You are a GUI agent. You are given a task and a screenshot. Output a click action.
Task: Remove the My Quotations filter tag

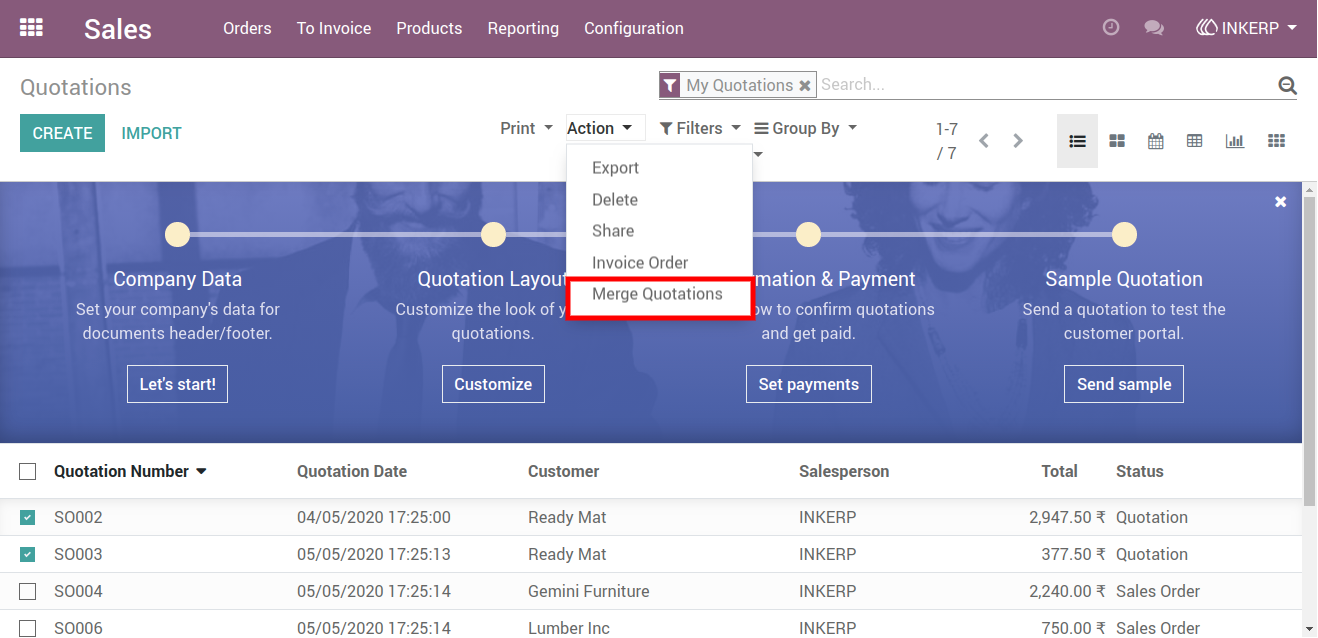point(804,86)
